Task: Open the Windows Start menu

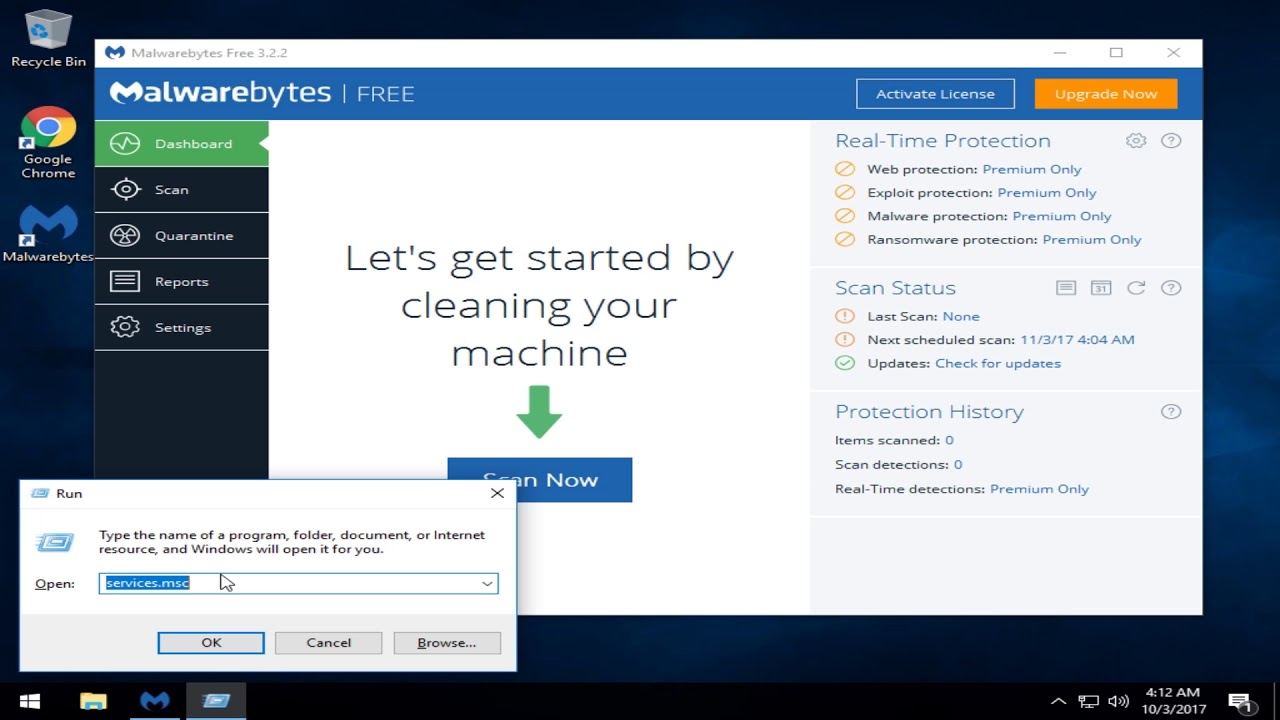Action: coord(29,701)
